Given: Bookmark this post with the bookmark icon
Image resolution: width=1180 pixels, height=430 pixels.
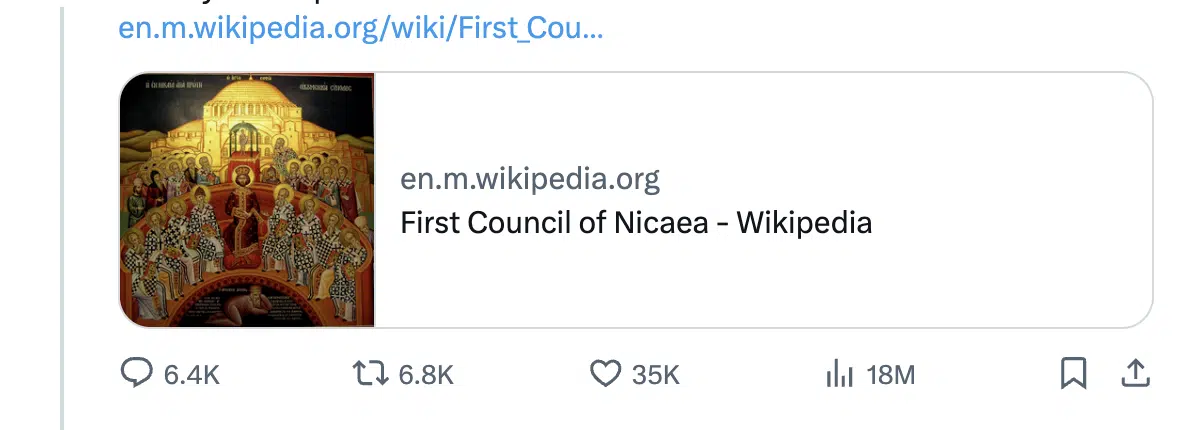Looking at the screenshot, I should pos(1073,374).
